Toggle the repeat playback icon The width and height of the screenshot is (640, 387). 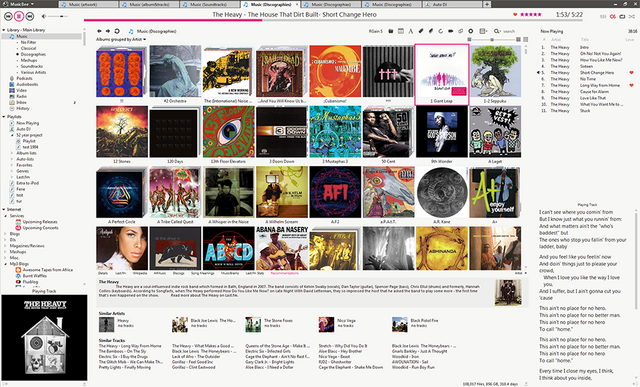[622, 16]
